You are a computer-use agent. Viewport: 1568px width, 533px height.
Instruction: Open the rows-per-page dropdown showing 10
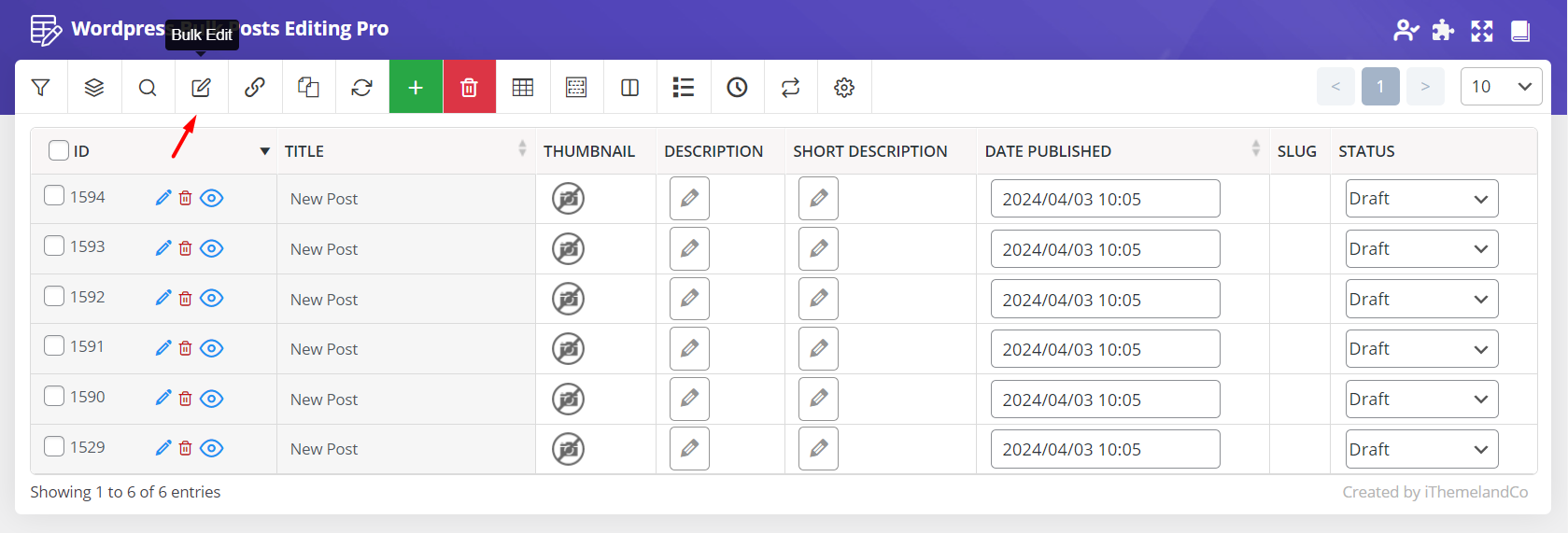pos(1501,87)
